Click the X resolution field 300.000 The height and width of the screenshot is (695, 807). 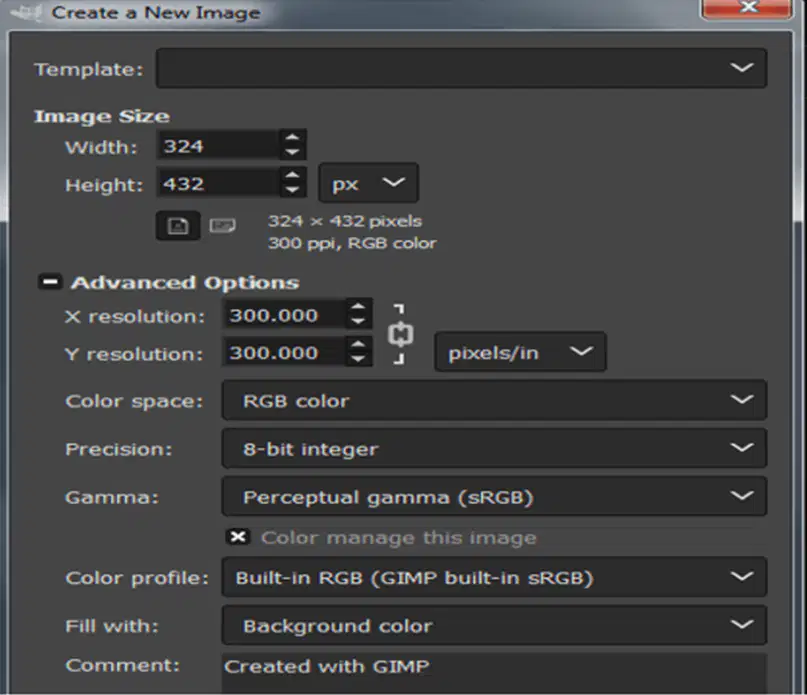[285, 314]
